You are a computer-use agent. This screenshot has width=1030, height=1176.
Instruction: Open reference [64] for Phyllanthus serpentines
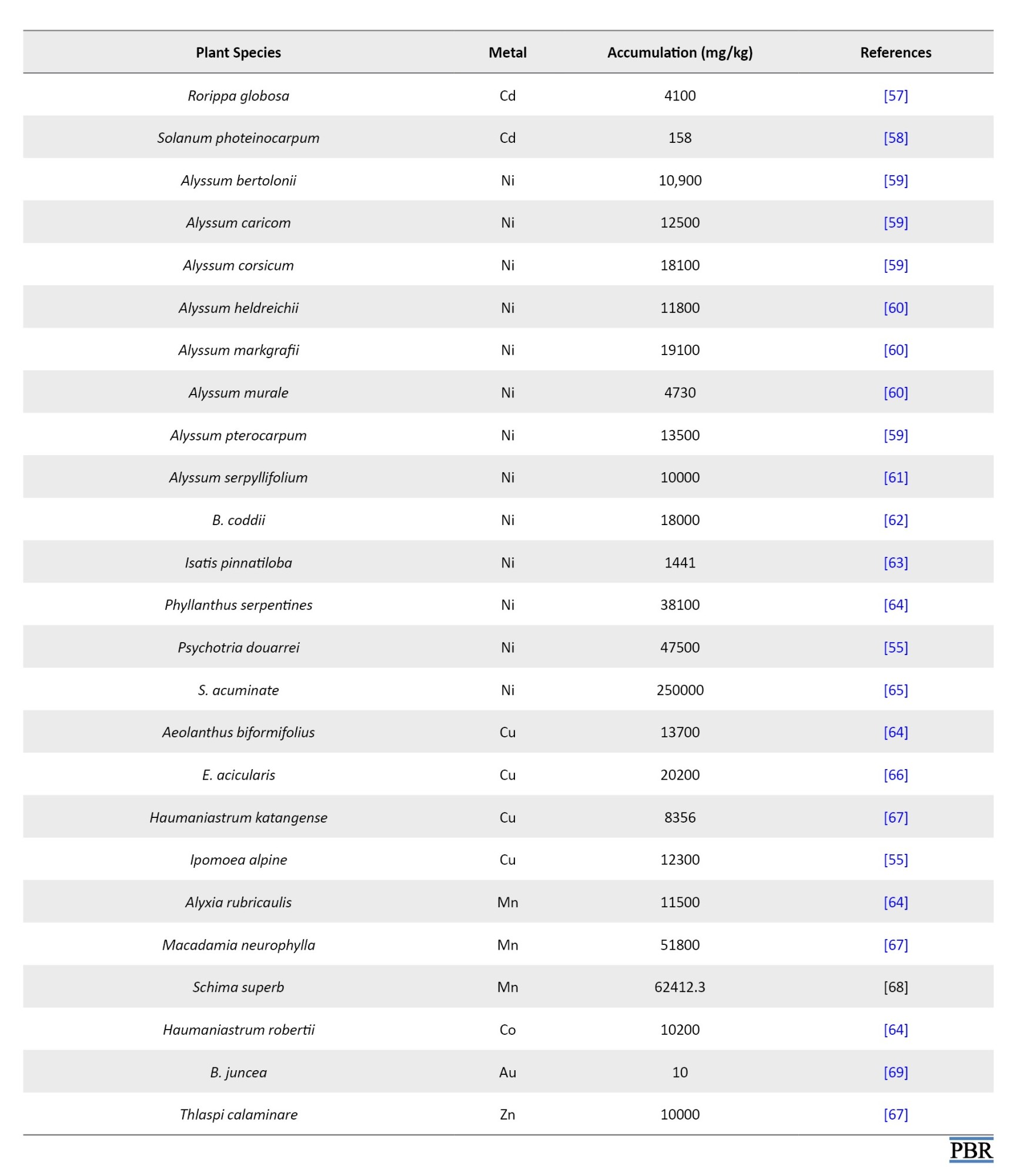coord(895,605)
